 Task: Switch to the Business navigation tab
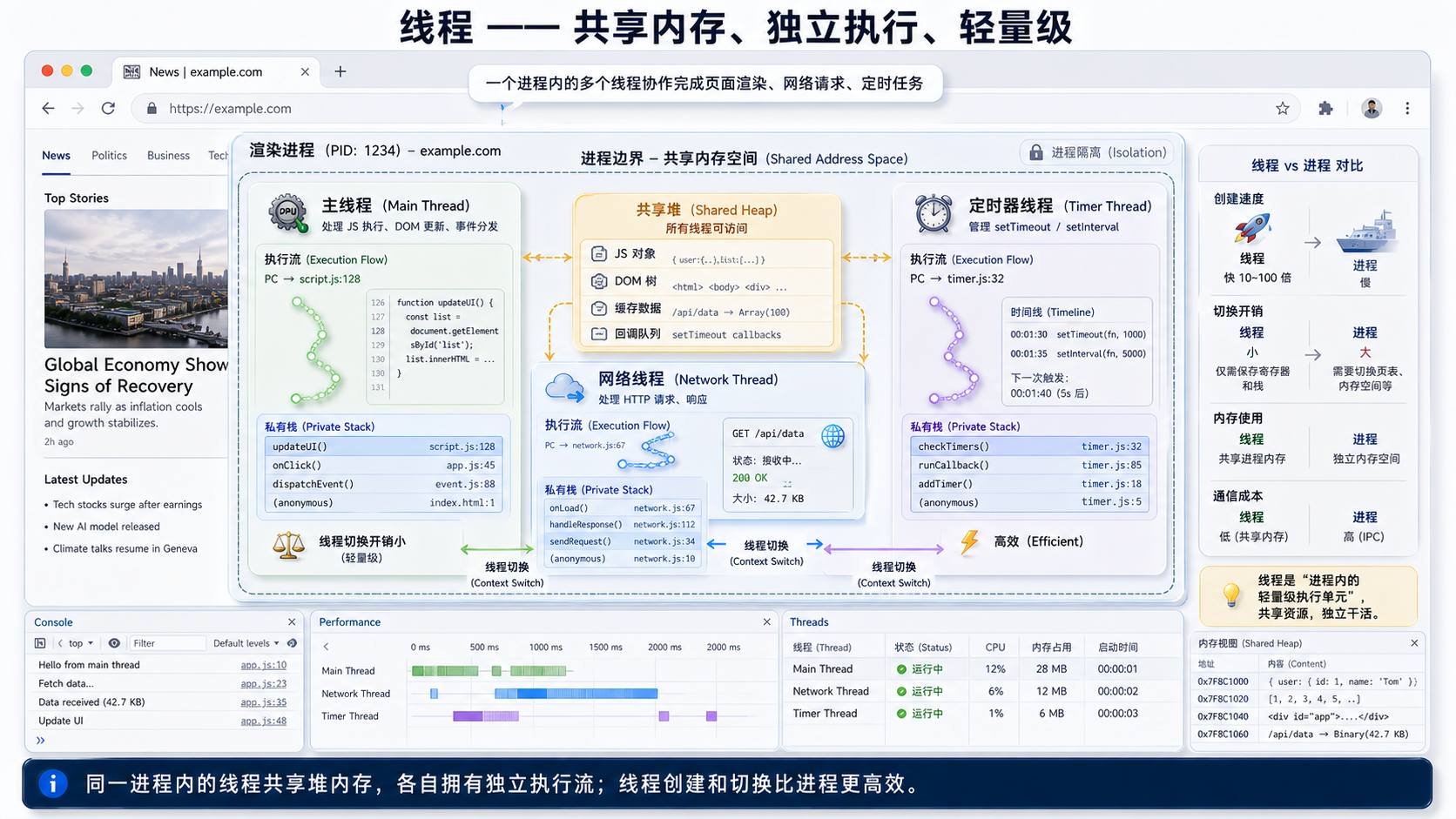tap(168, 155)
